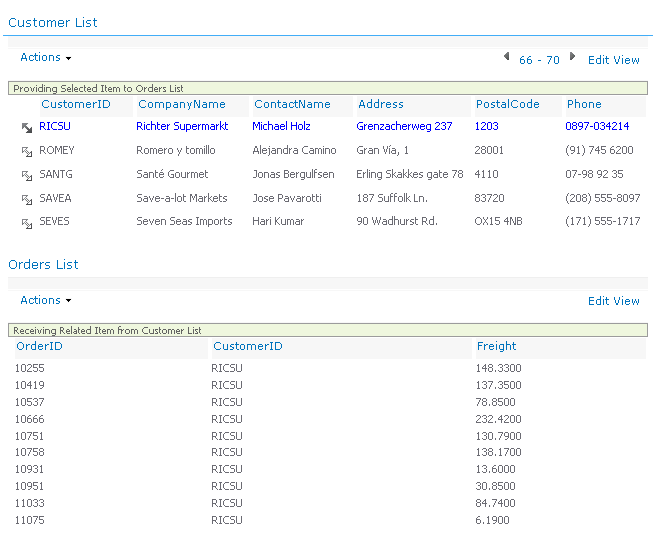Click order ID 10255
The width and height of the screenshot is (659, 545).
[29, 368]
